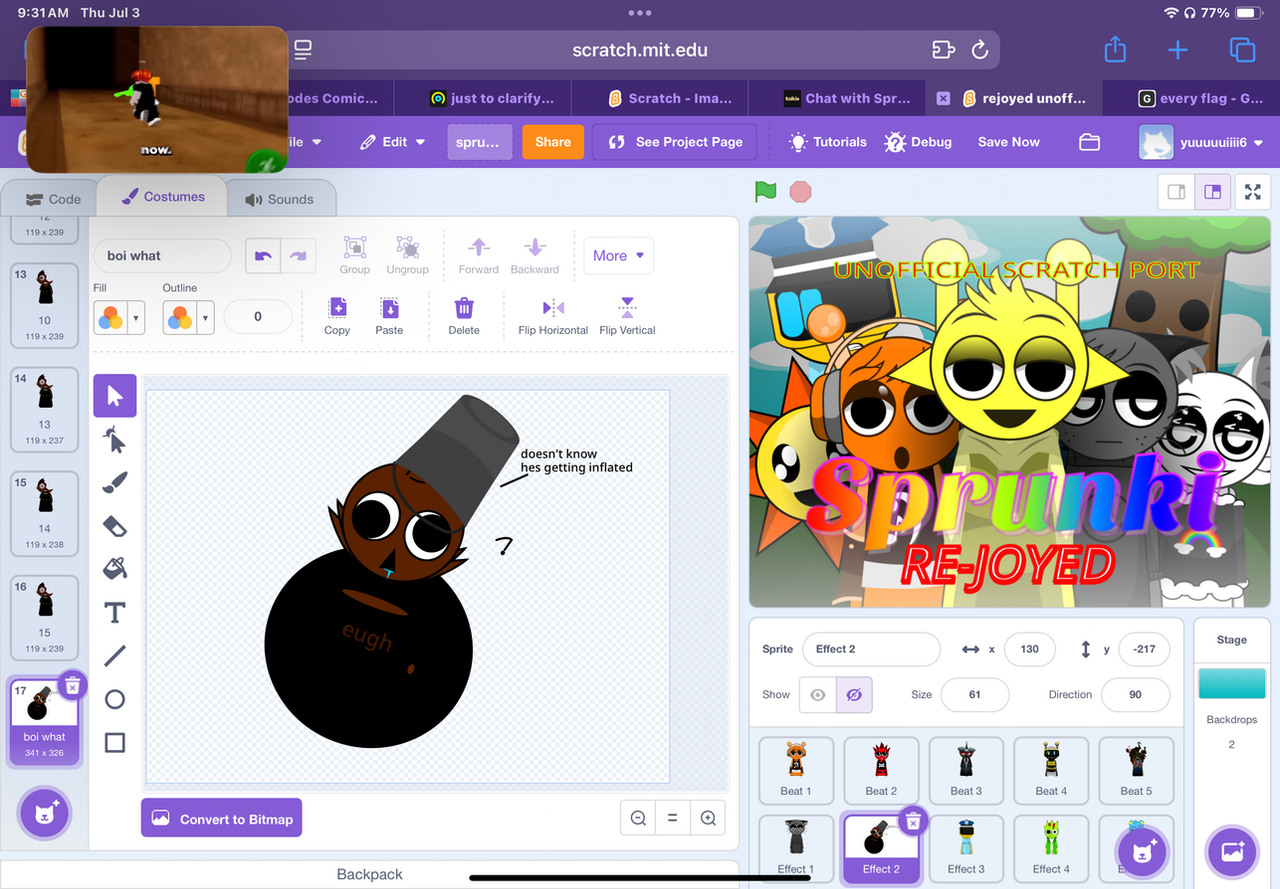Select the Fill bucket tool
This screenshot has height=889, width=1280.
(x=115, y=569)
